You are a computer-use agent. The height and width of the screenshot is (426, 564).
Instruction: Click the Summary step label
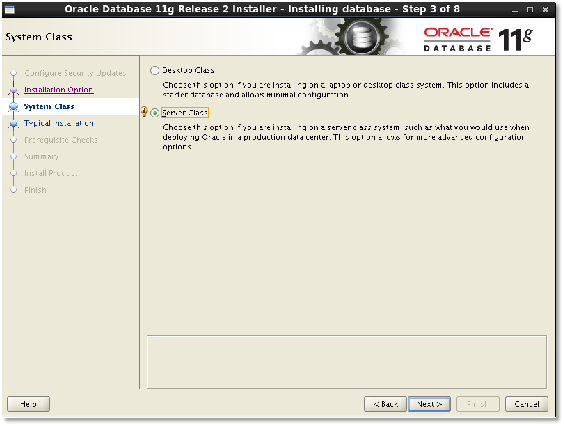[41, 157]
